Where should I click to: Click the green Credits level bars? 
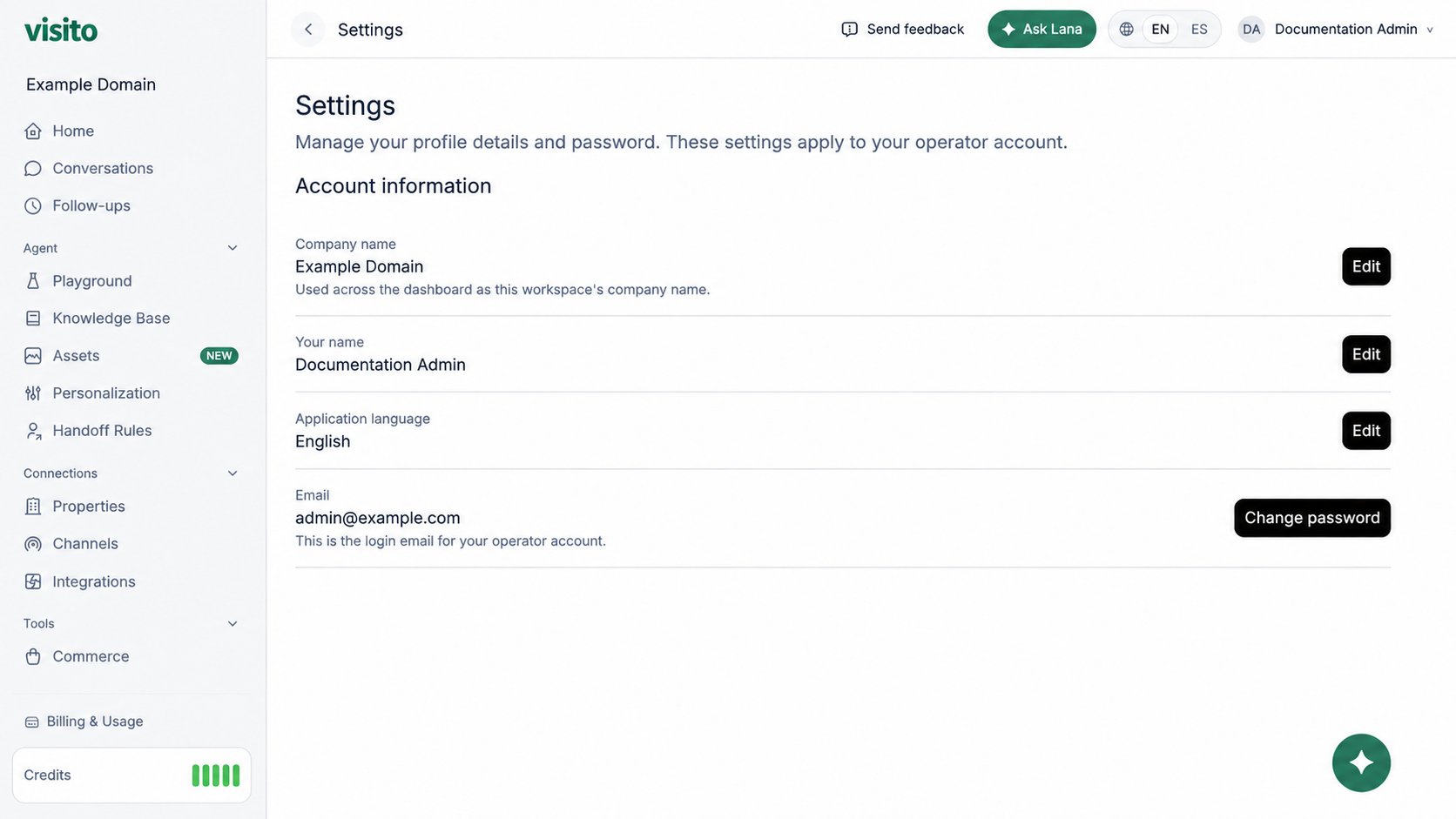point(216,775)
